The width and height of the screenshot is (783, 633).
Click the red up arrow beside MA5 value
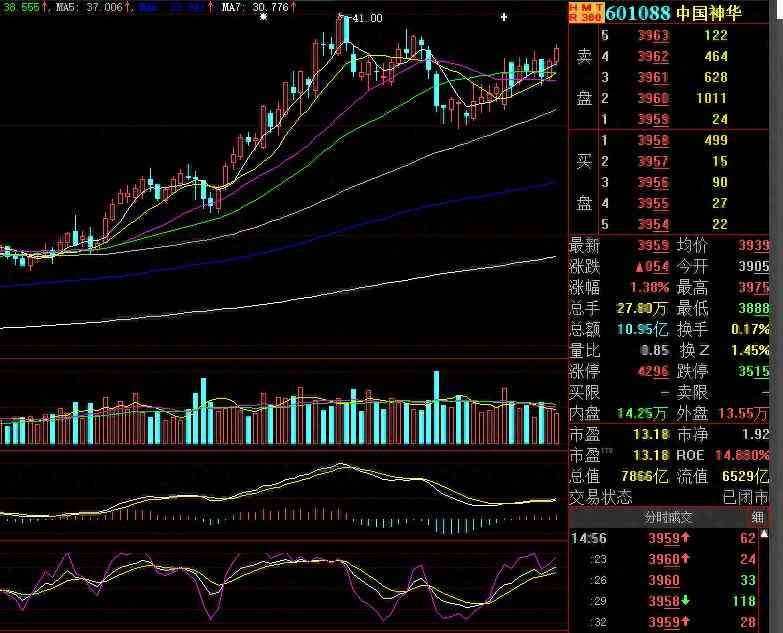[x=128, y=7]
